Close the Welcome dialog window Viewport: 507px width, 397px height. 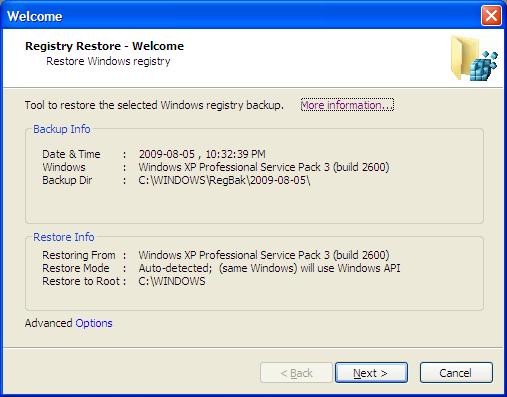[491, 15]
